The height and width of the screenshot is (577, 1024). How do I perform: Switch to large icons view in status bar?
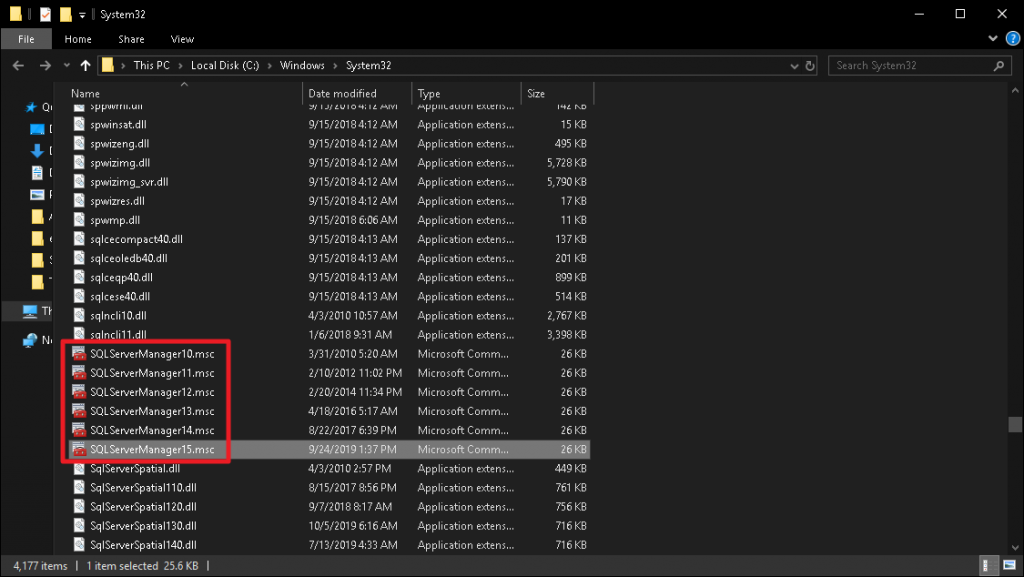[1010, 565]
